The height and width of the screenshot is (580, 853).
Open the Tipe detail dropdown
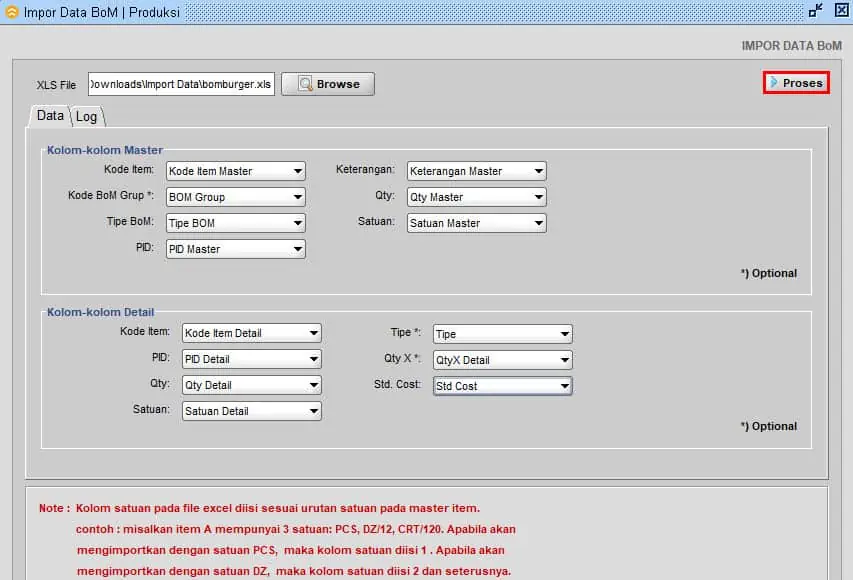coord(503,334)
